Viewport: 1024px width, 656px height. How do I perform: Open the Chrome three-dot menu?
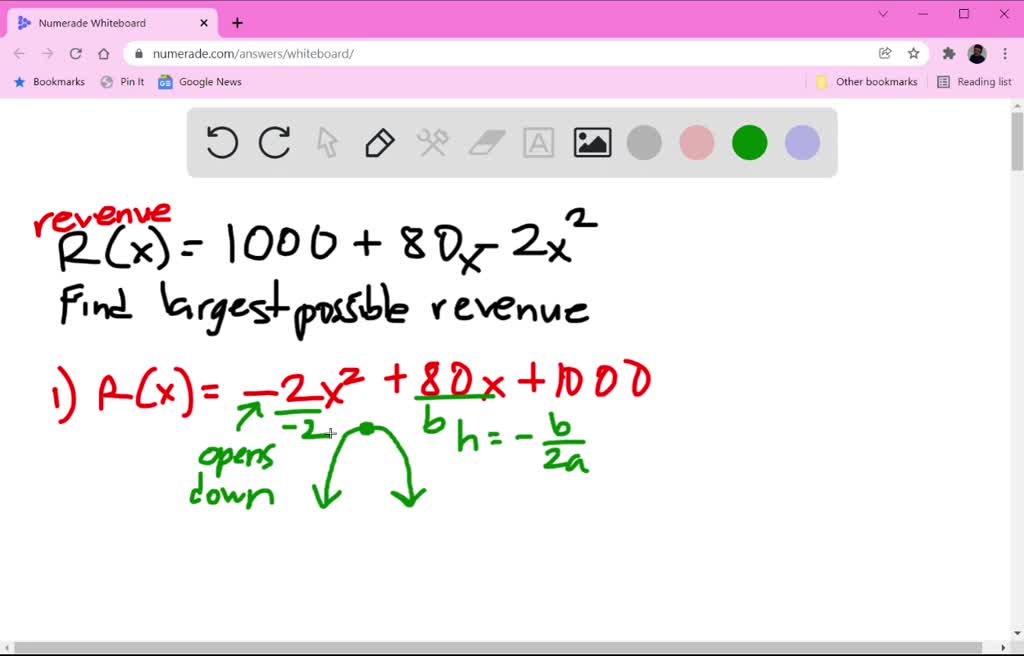click(1005, 53)
